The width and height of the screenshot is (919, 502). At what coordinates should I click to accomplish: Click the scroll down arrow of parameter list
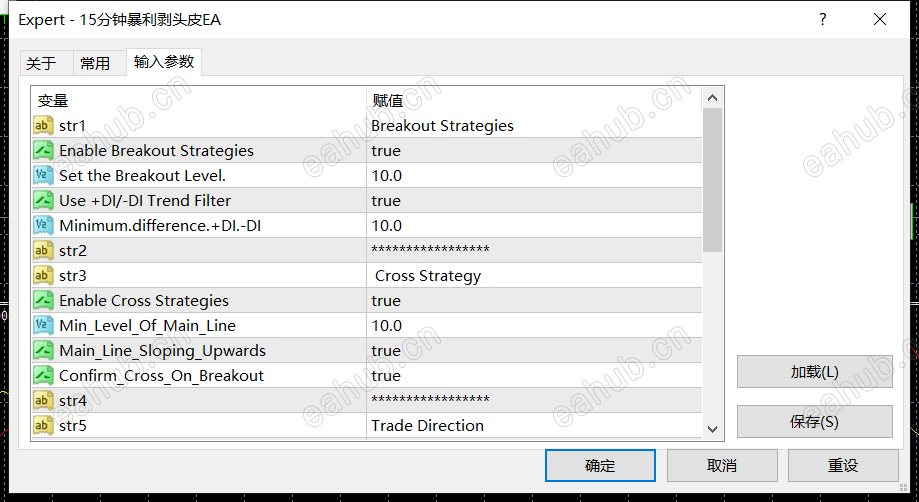click(713, 429)
